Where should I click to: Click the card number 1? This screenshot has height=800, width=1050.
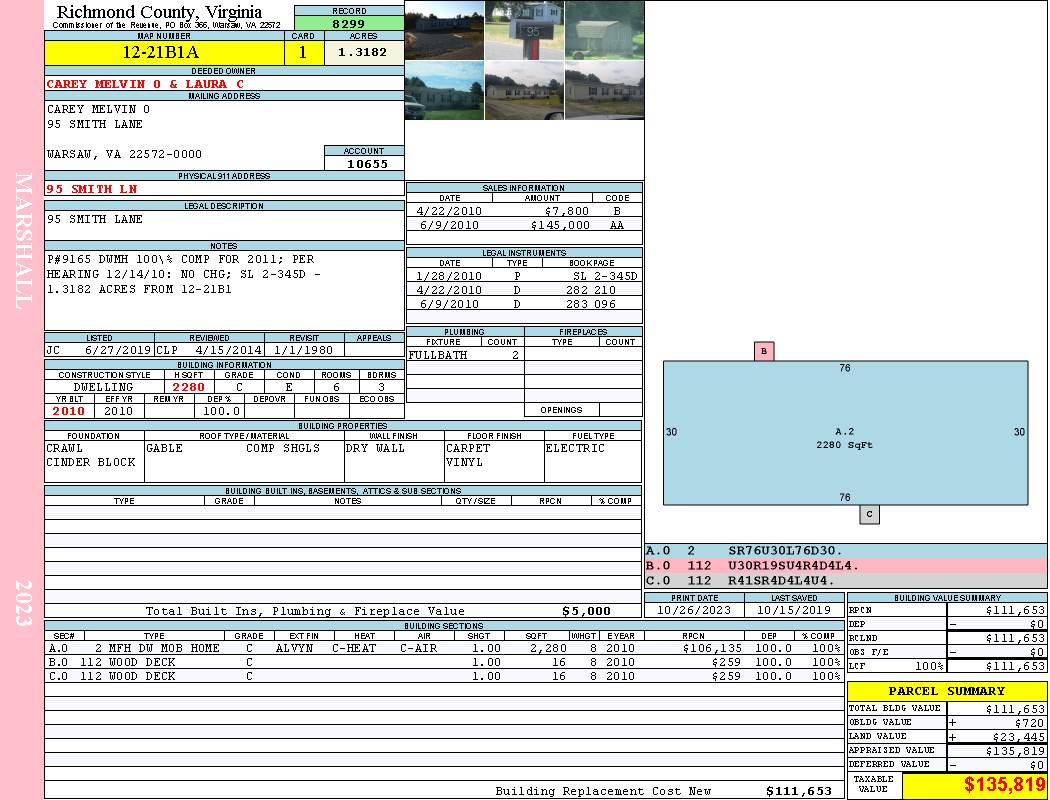pyautogui.click(x=303, y=52)
